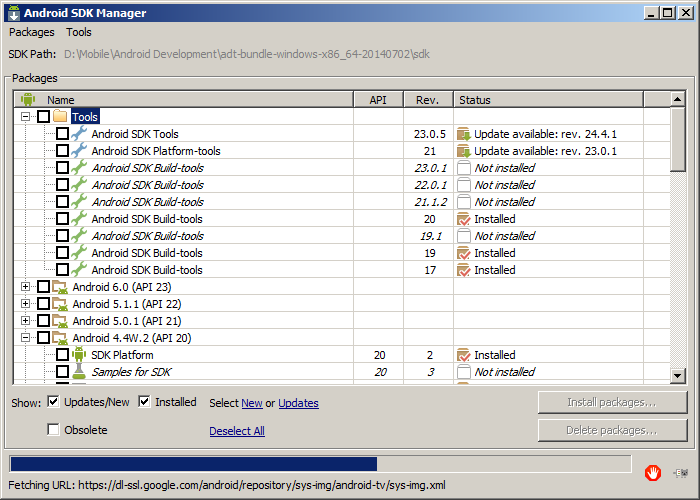
Task: Click the Install packages button
Action: point(612,402)
